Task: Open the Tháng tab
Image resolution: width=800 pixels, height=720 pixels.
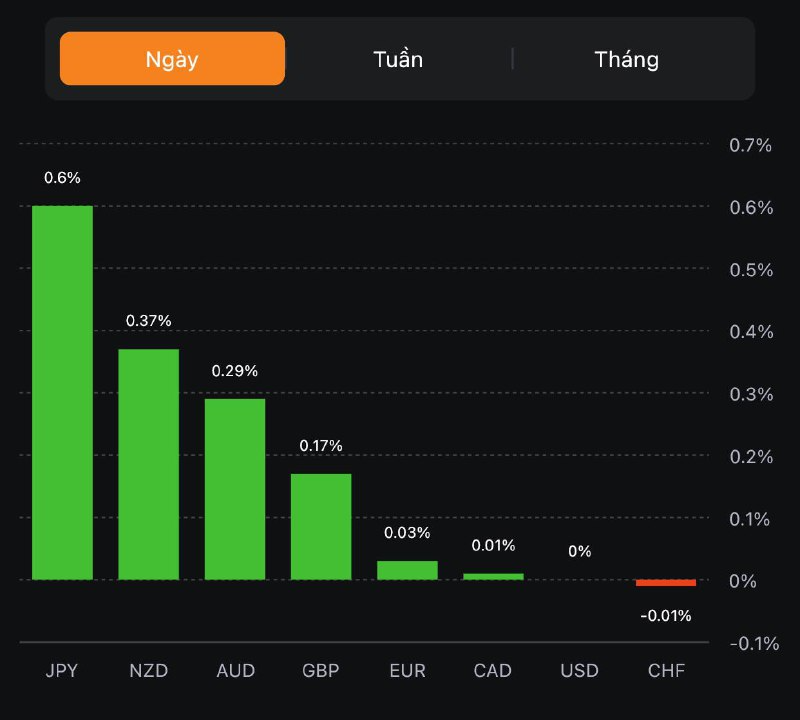Action: click(627, 59)
